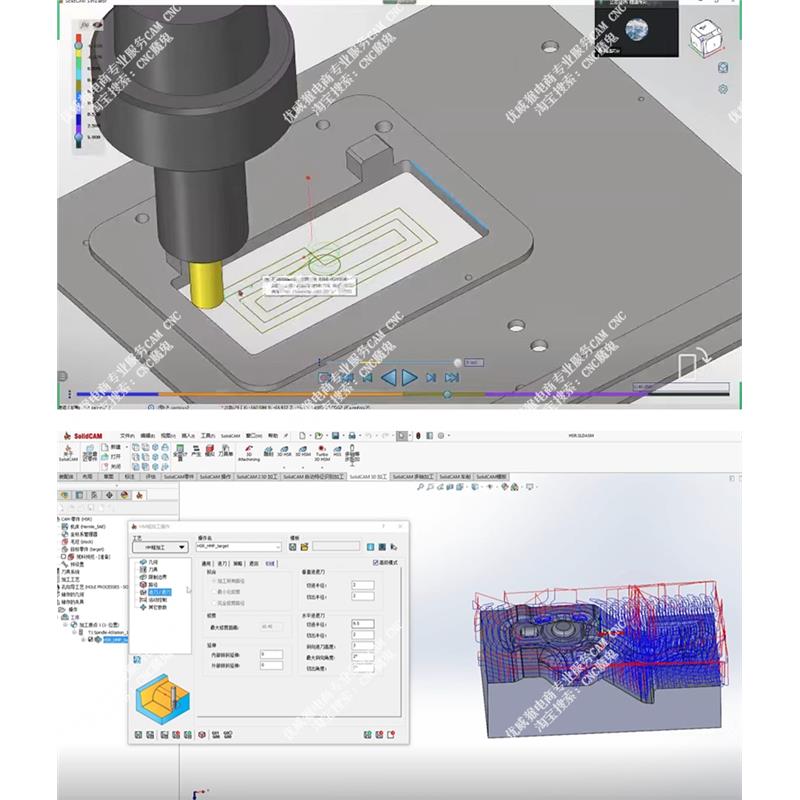The height and width of the screenshot is (800, 800).
Task: Expand the dropdown arrow under 3D HSR icon
Action: (284, 467)
